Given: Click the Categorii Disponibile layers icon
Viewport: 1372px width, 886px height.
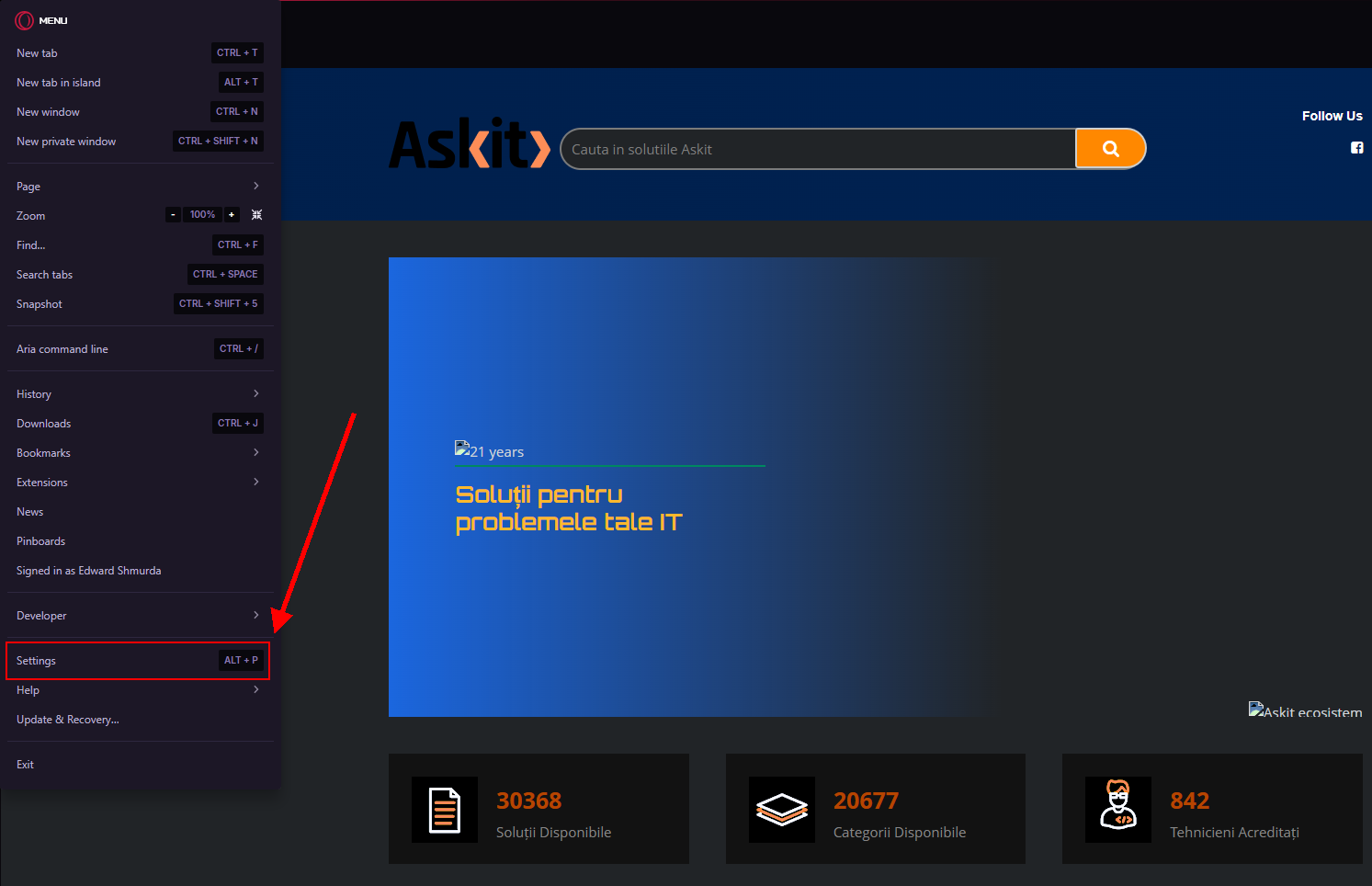Looking at the screenshot, I should point(781,810).
